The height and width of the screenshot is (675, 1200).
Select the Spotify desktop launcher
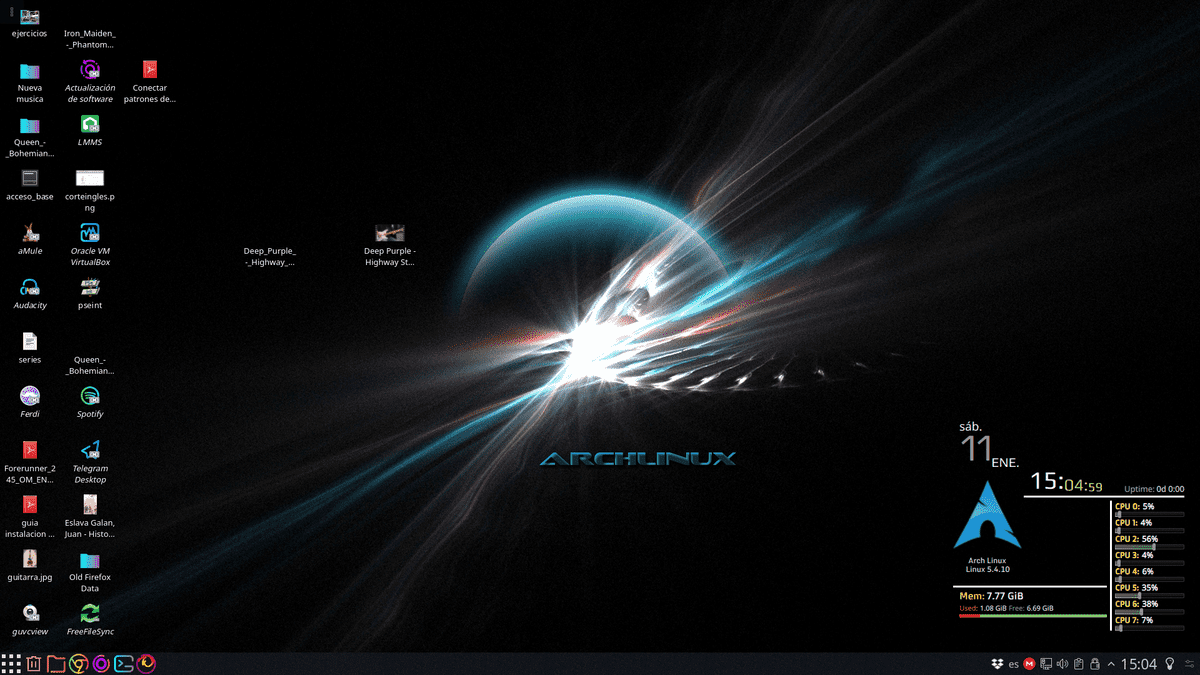pyautogui.click(x=90, y=402)
